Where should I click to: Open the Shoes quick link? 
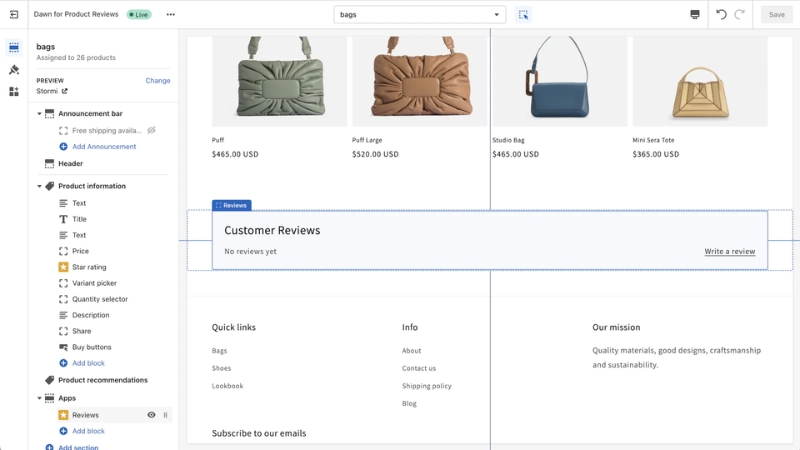221,368
